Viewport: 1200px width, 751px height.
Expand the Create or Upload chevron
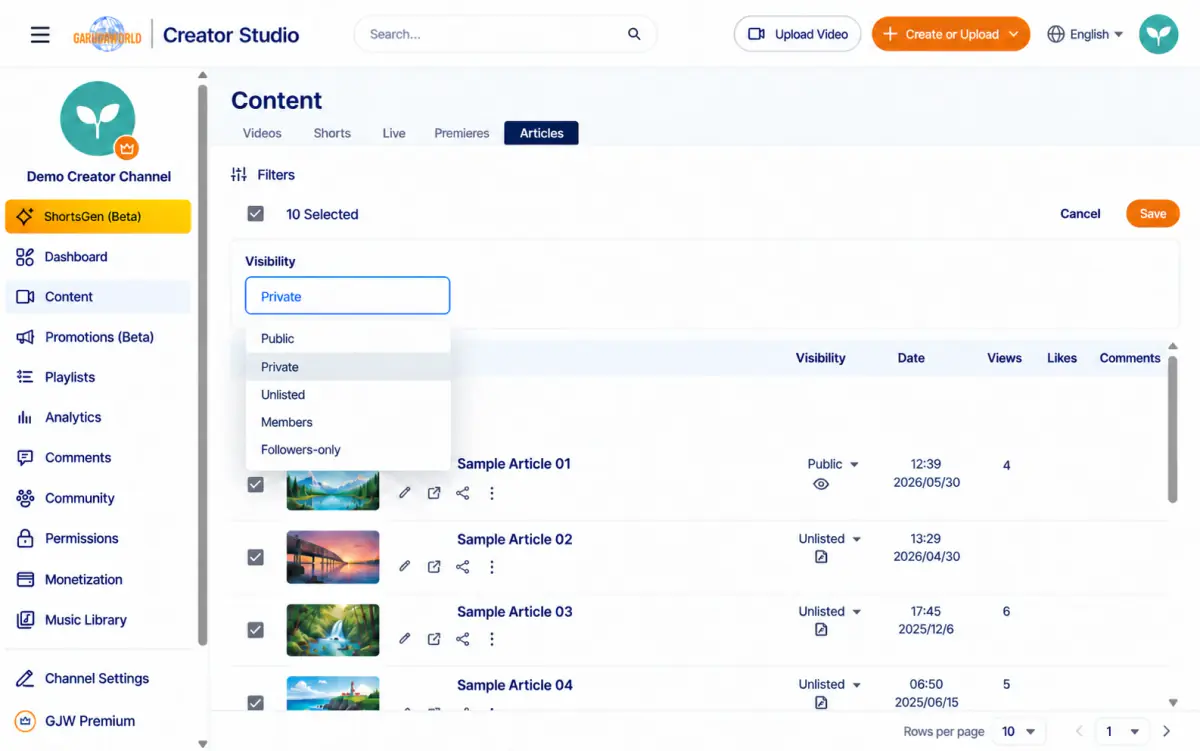pyautogui.click(x=1013, y=34)
